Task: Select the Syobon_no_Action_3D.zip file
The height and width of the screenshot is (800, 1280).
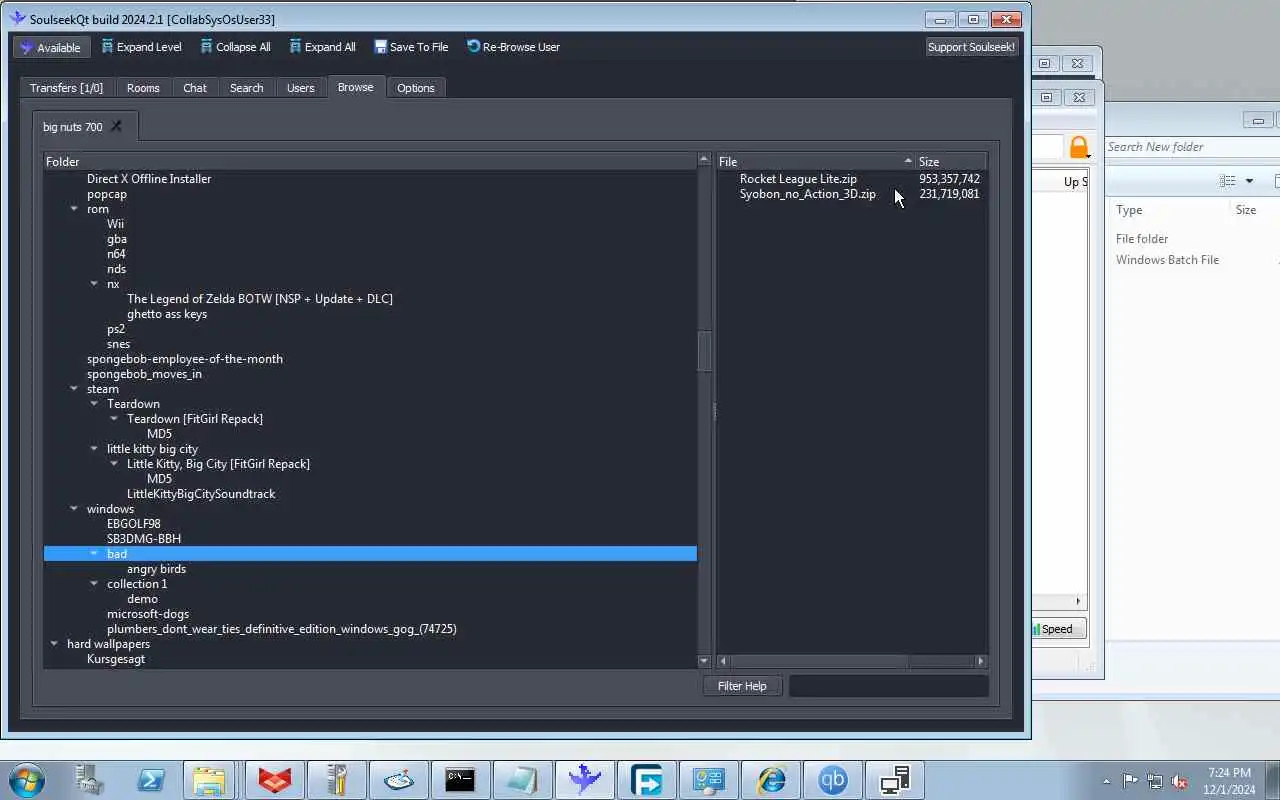Action: click(808, 194)
